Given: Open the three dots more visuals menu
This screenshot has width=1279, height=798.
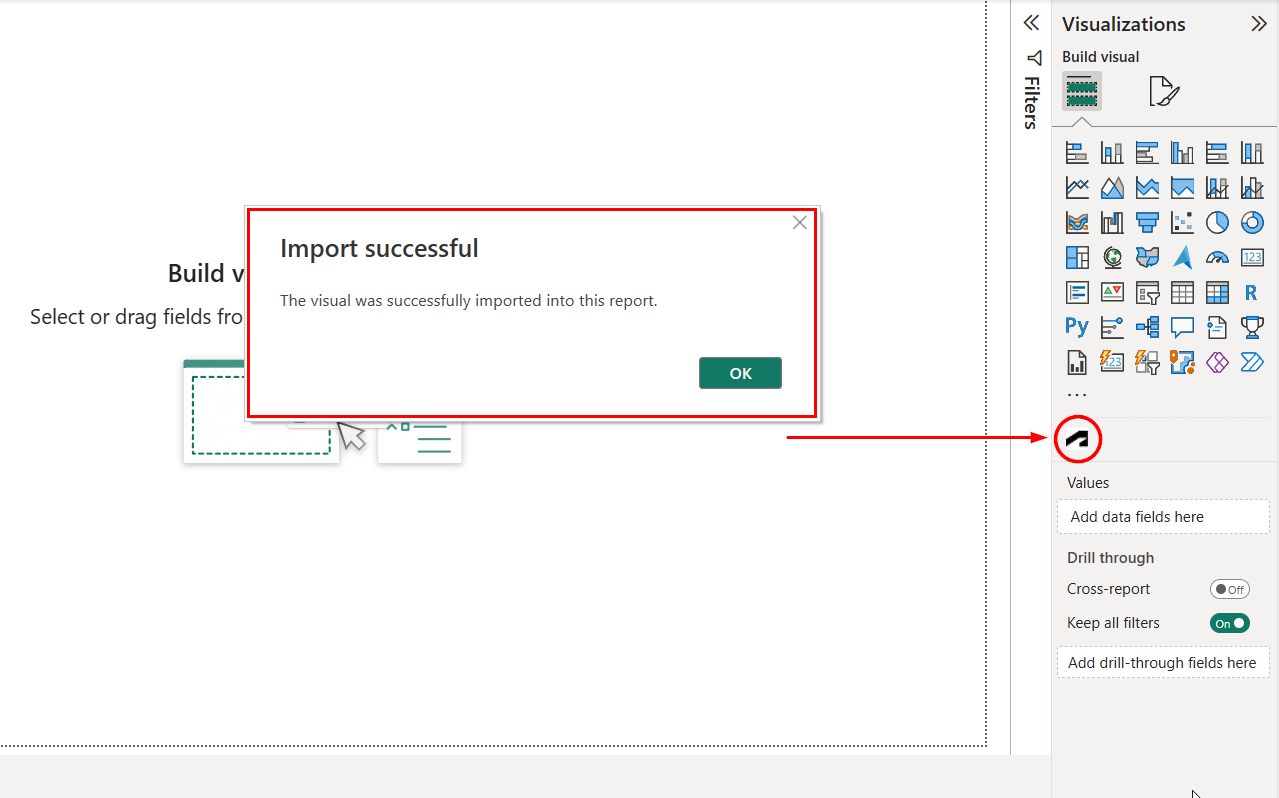Looking at the screenshot, I should (1076, 395).
